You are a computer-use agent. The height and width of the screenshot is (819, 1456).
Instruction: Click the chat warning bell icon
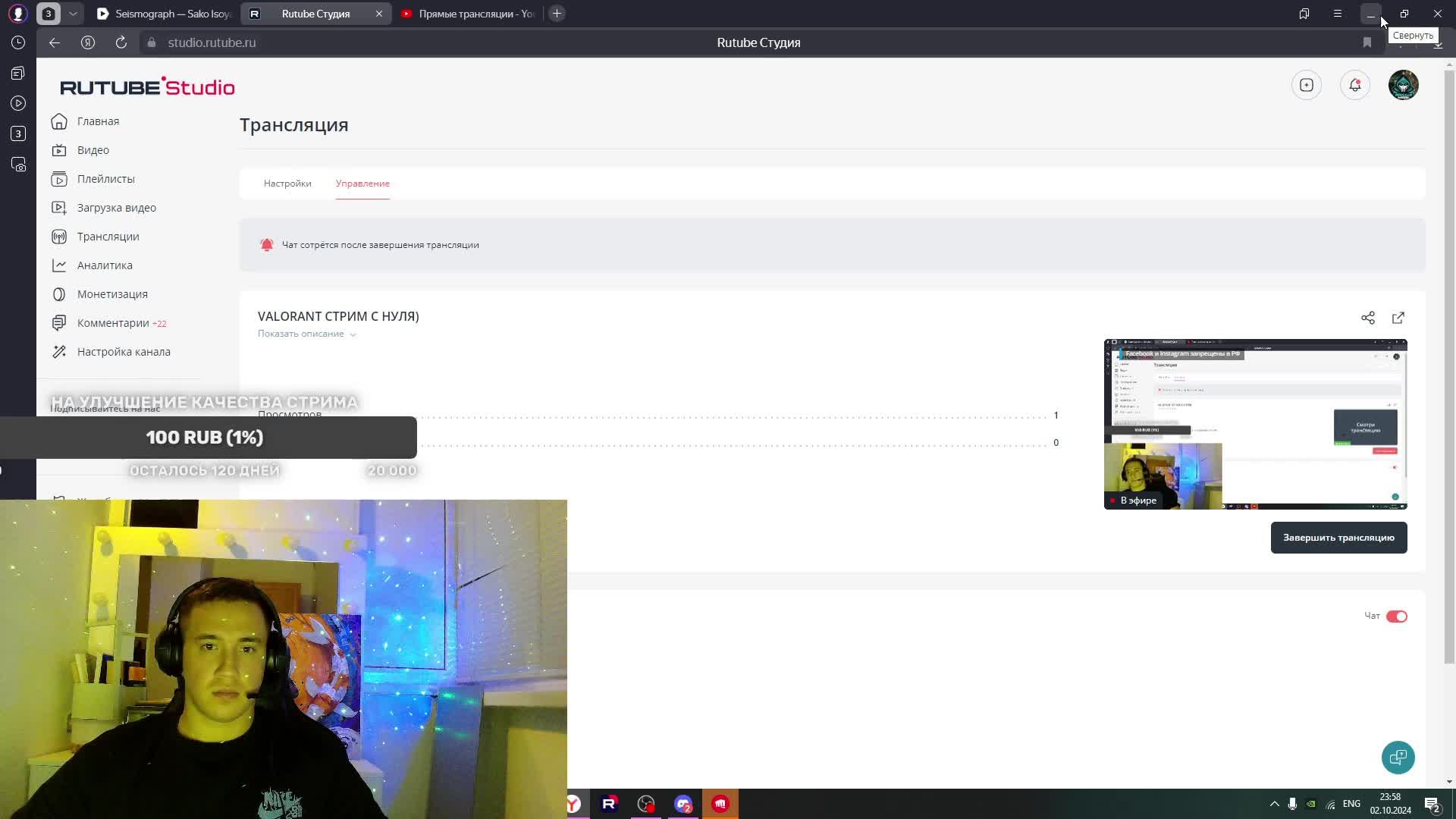(266, 245)
